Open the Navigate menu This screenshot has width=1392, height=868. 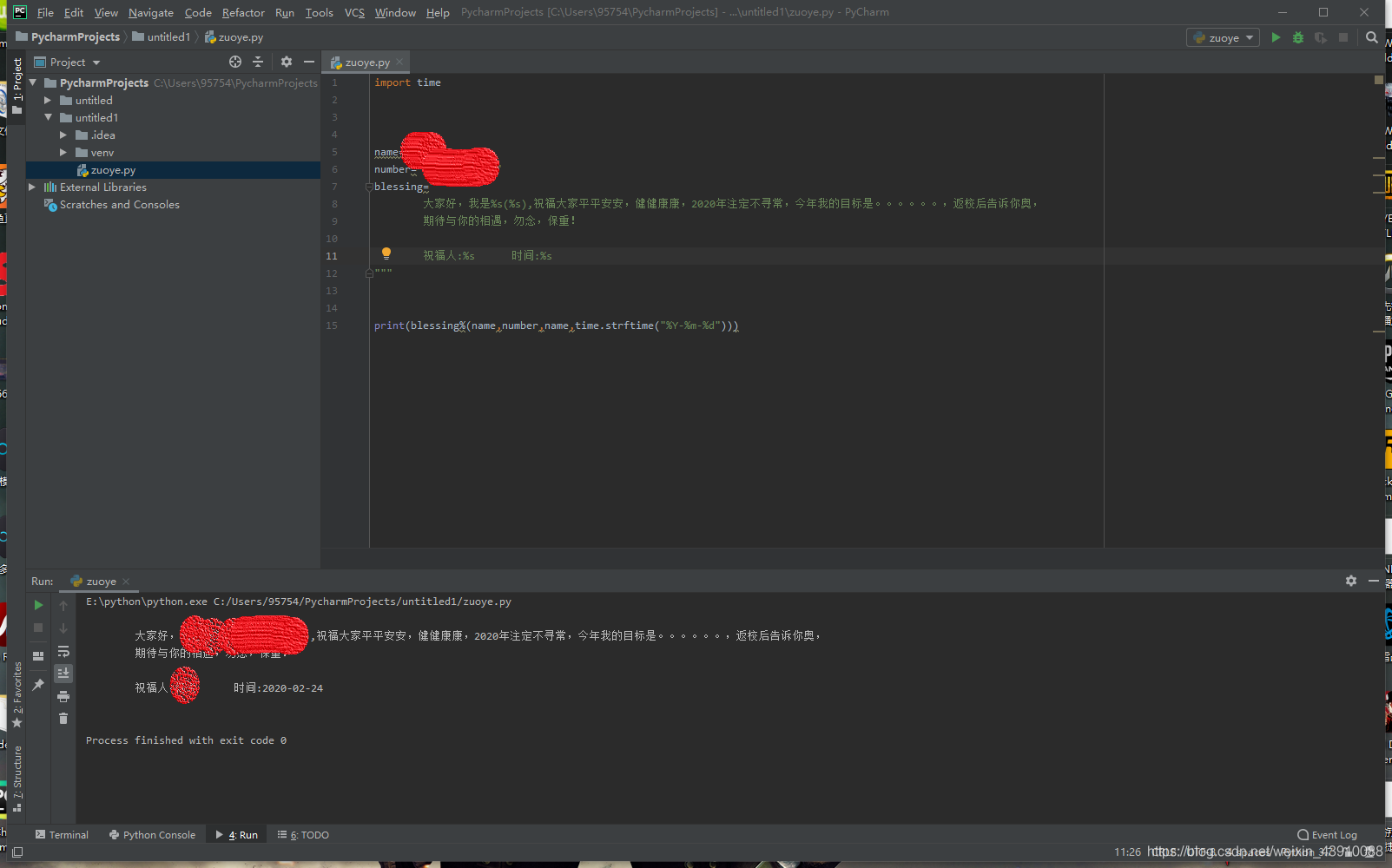point(151,12)
